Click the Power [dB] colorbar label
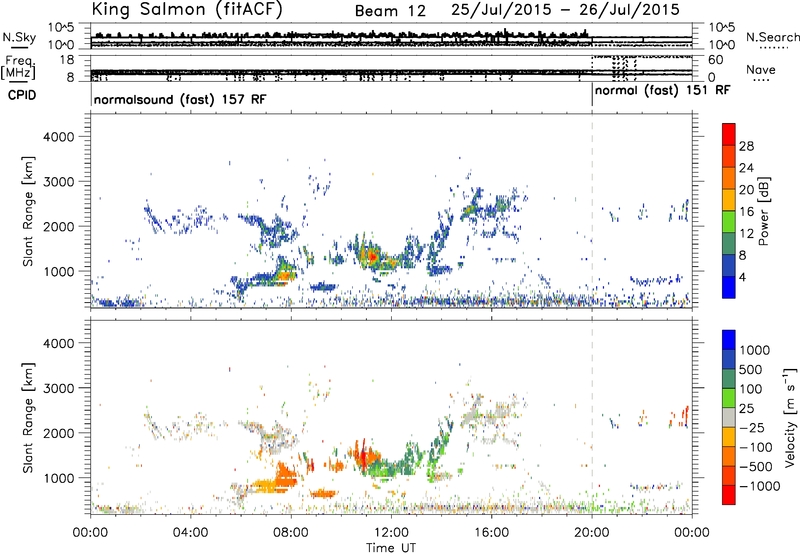The width and height of the screenshot is (800, 554). (764, 211)
